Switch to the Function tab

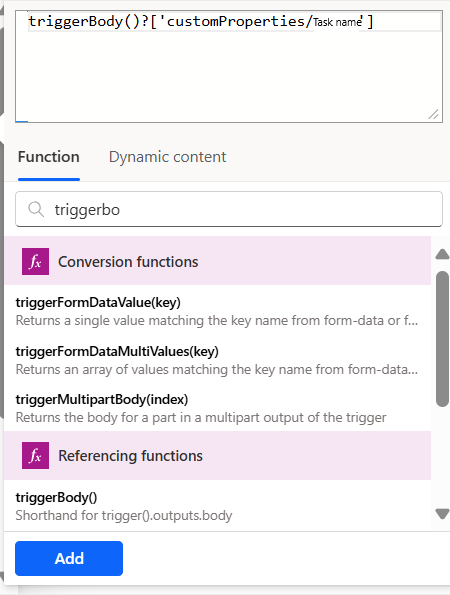49,157
